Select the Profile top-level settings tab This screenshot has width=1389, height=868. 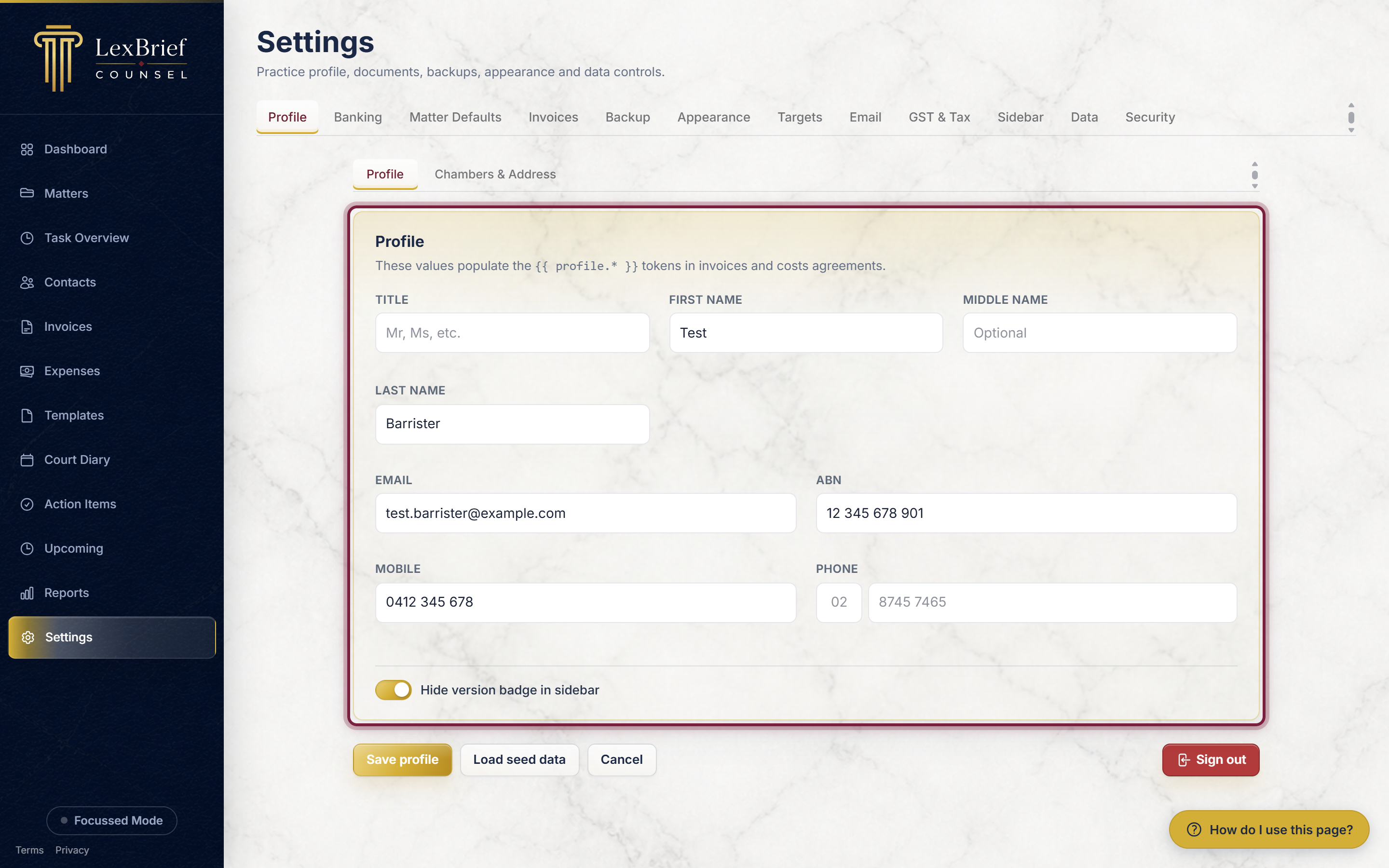click(x=287, y=117)
